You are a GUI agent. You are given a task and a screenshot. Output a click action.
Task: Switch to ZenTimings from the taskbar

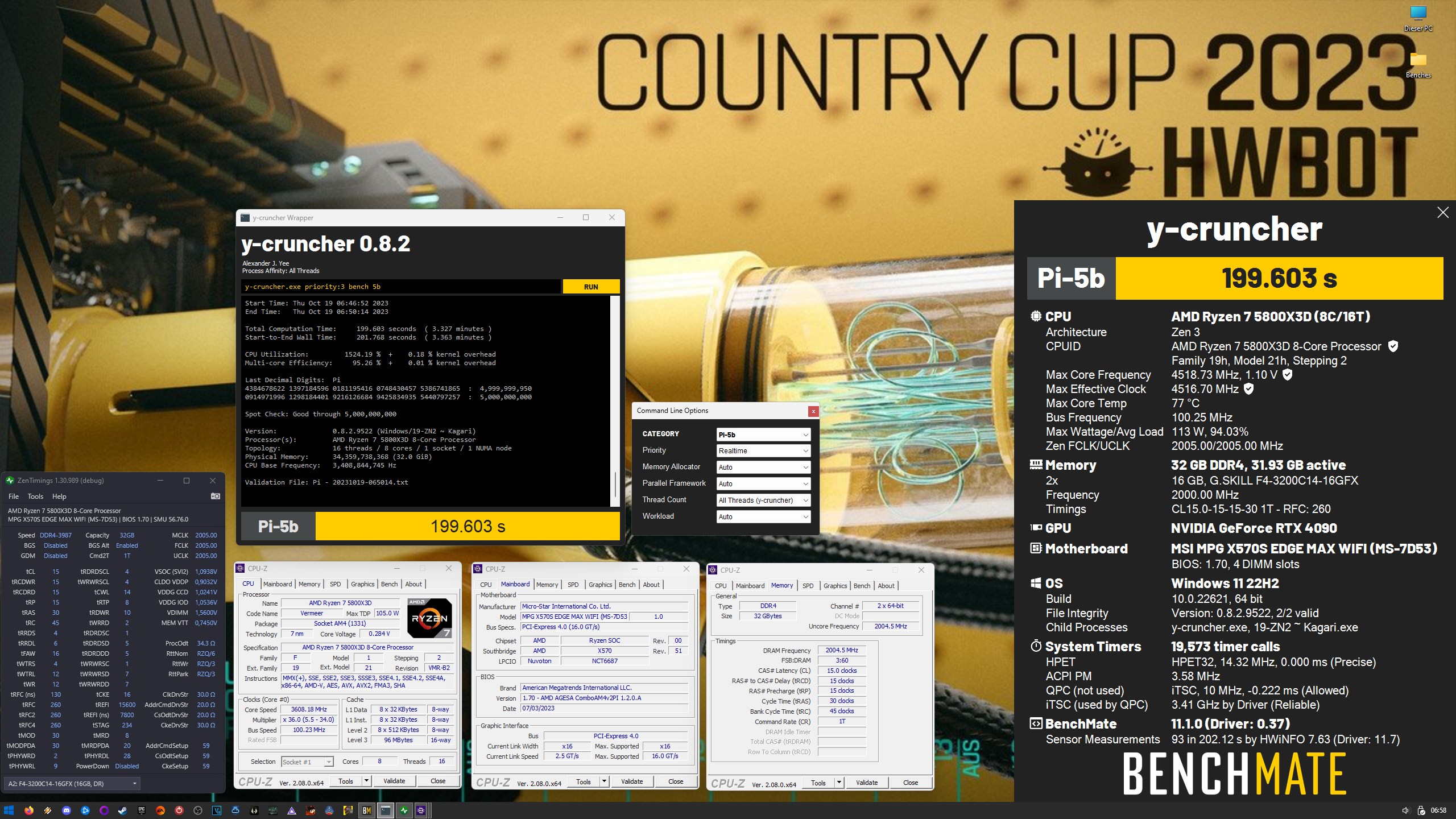404,810
